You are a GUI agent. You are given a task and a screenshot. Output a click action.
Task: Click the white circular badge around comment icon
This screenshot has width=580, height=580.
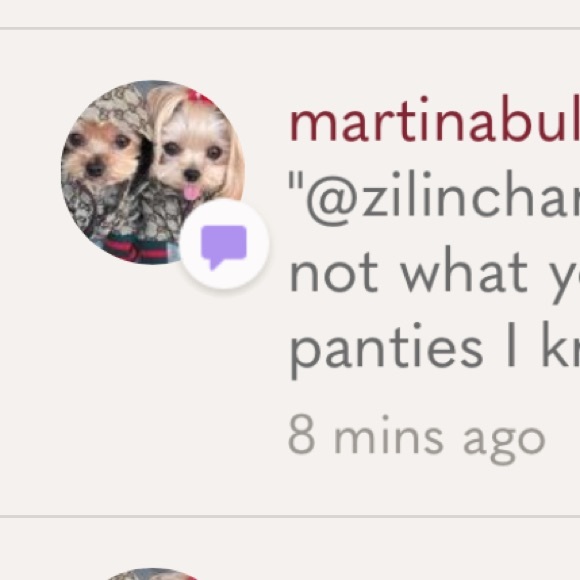224,244
